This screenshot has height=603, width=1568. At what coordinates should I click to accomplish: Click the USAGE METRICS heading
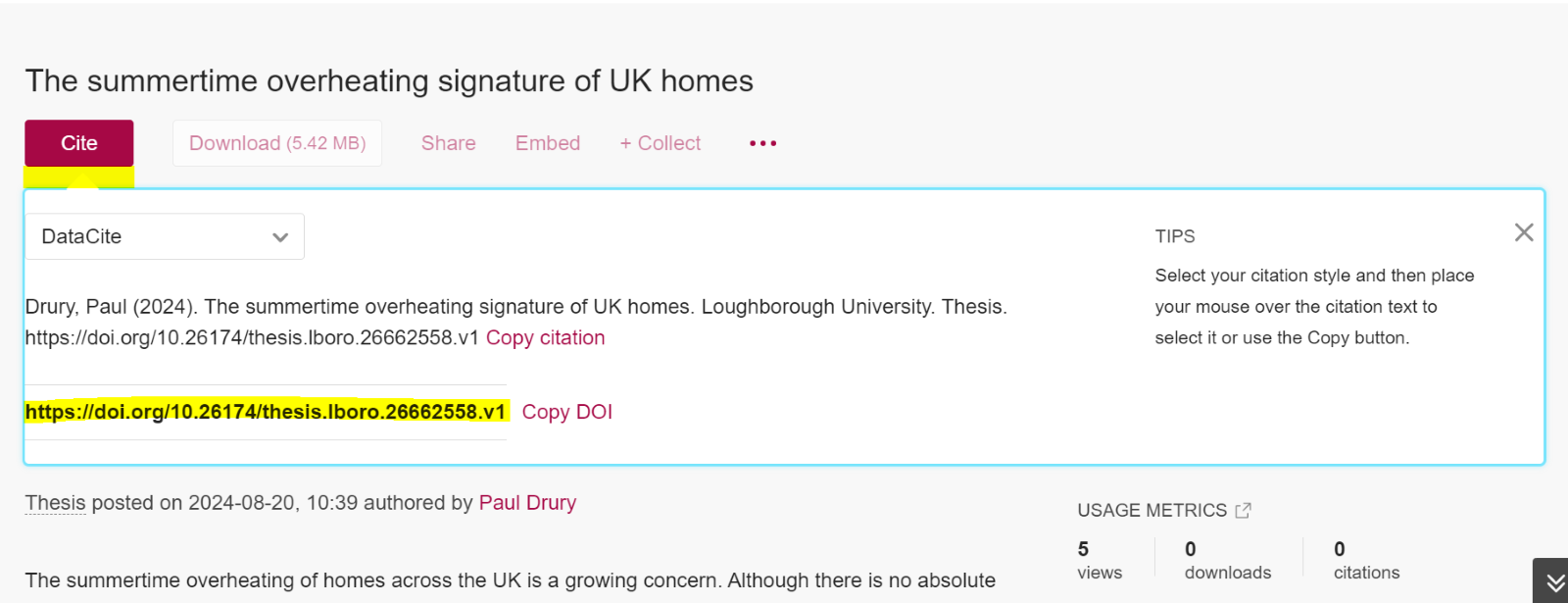1151,510
